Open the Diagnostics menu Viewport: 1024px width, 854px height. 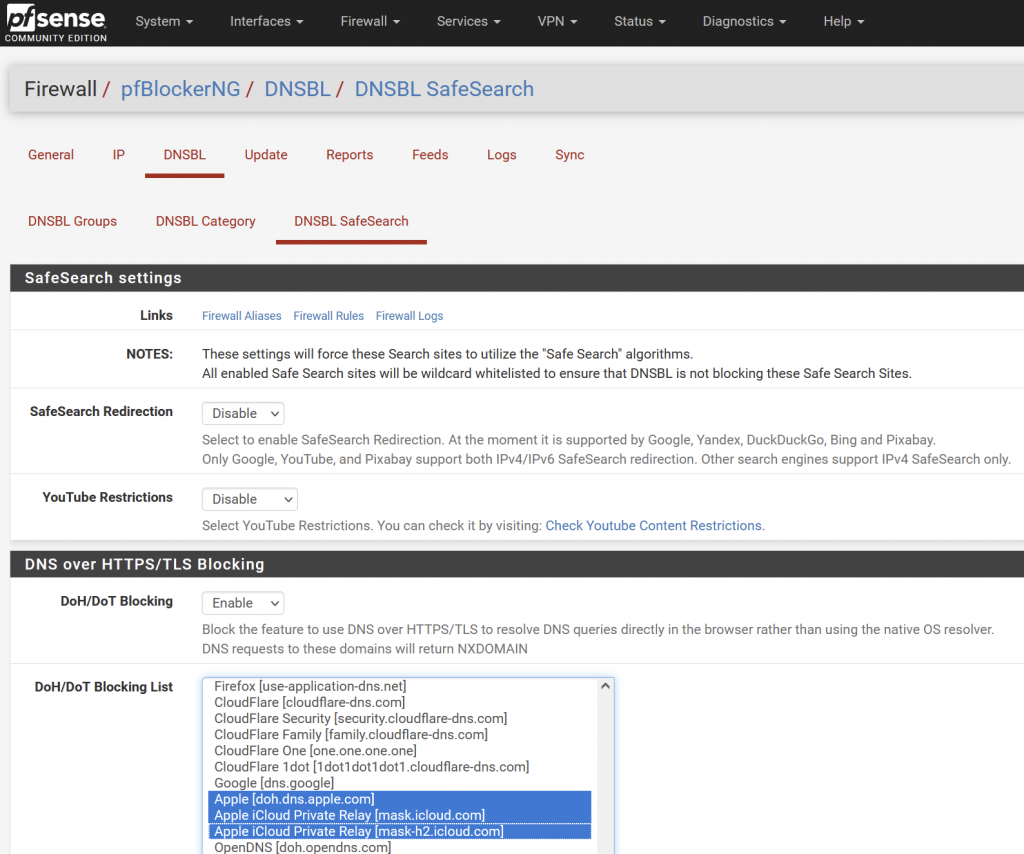[x=744, y=22]
